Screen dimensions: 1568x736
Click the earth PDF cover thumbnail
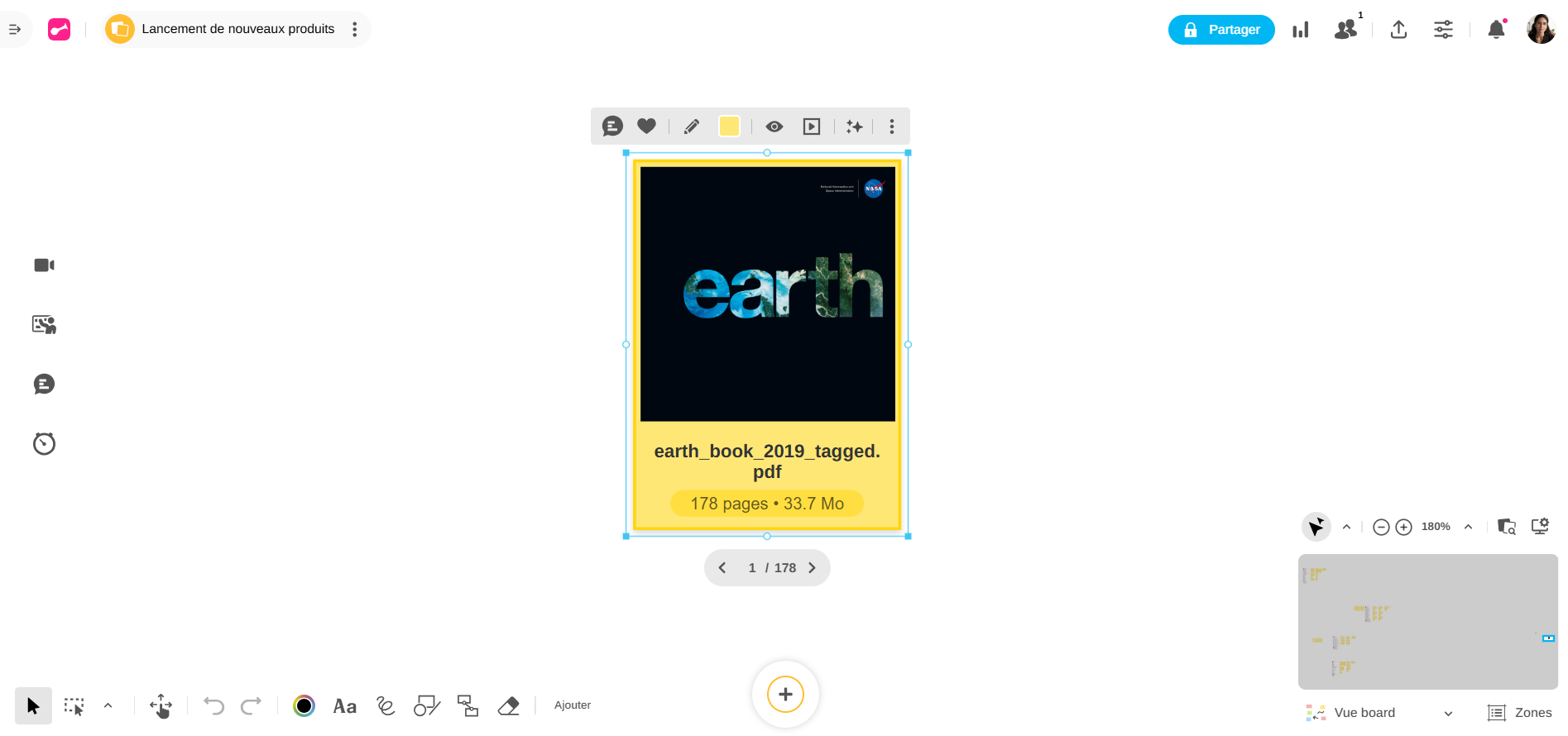coord(767,294)
